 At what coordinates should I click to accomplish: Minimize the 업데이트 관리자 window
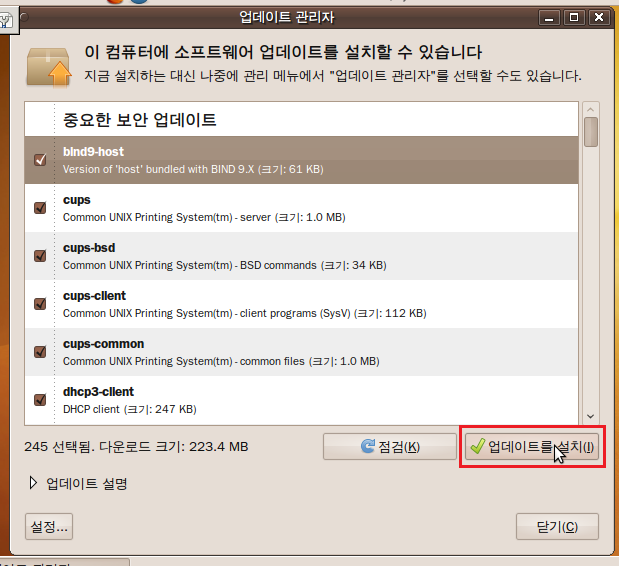coord(549,18)
